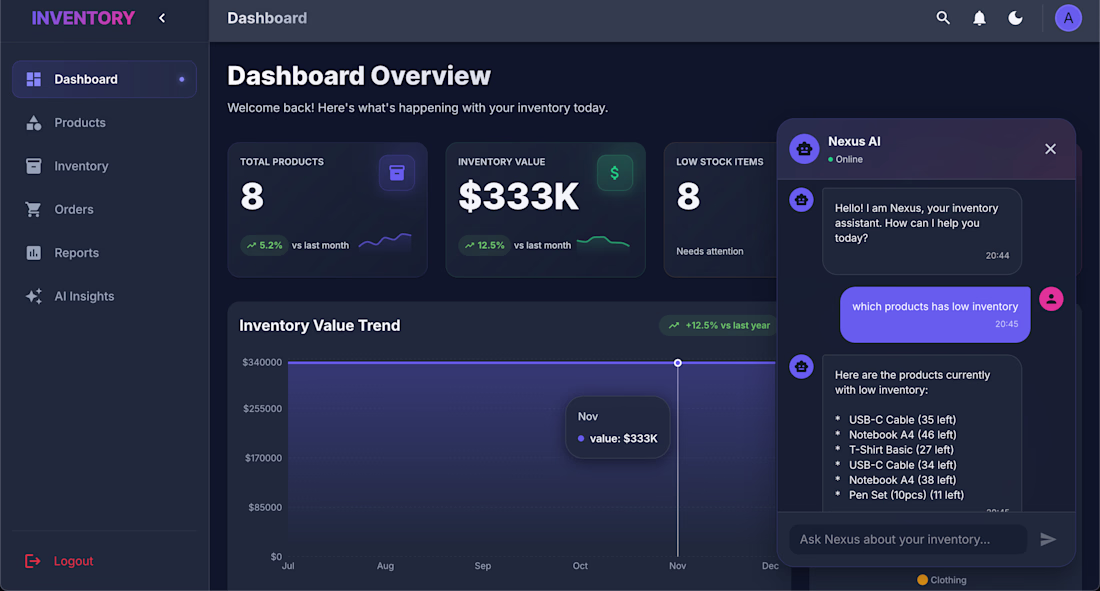The height and width of the screenshot is (591, 1100).
Task: Close the Nexus AI chat panel
Action: [1050, 149]
